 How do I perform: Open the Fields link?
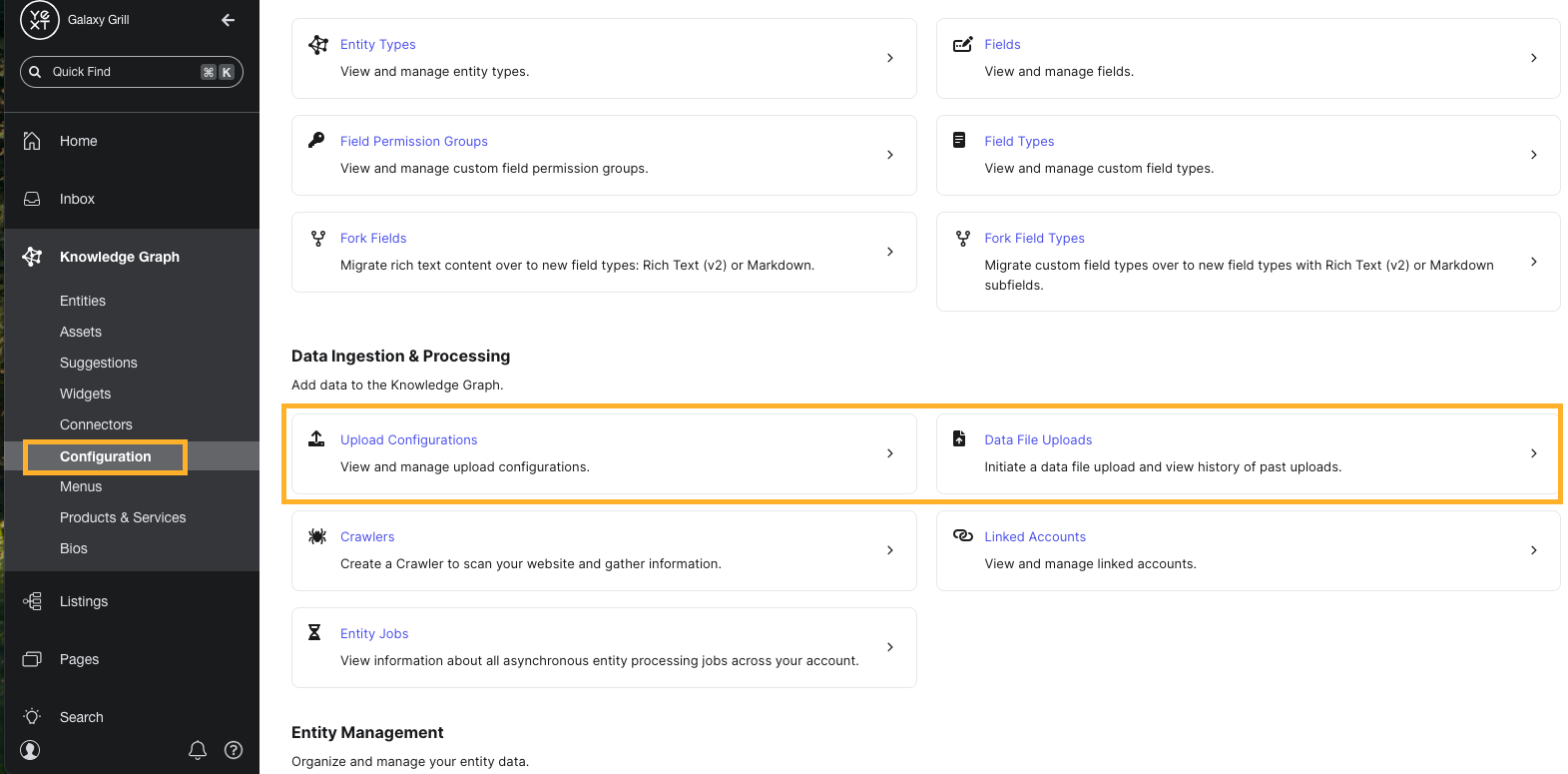(1002, 44)
